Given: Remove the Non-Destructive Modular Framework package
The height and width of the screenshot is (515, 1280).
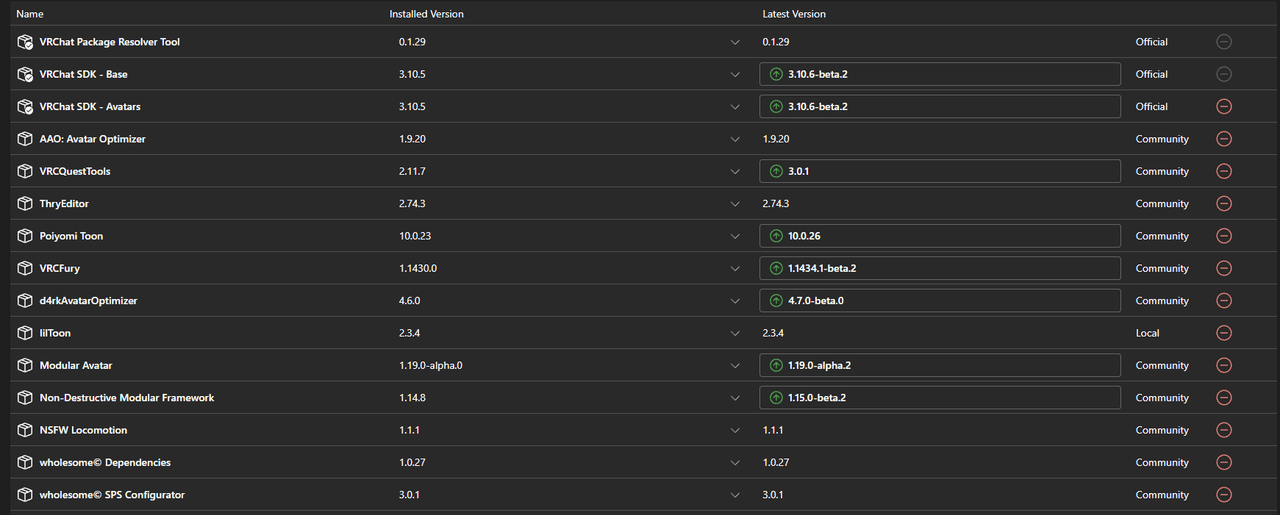Looking at the screenshot, I should click(1223, 398).
